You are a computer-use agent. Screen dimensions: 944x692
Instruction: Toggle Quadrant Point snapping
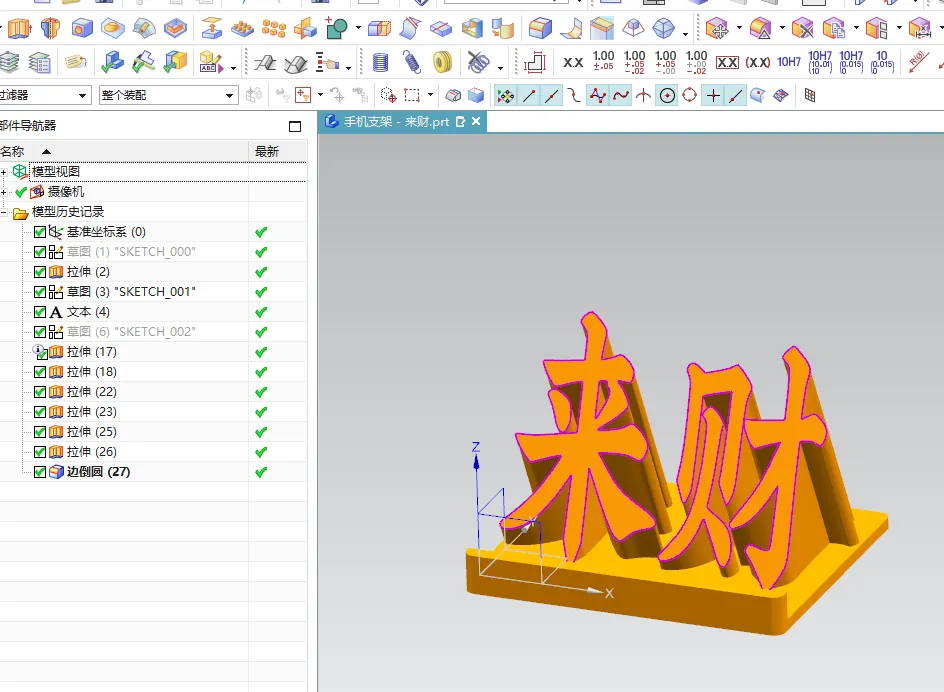pyautogui.click(x=690, y=95)
